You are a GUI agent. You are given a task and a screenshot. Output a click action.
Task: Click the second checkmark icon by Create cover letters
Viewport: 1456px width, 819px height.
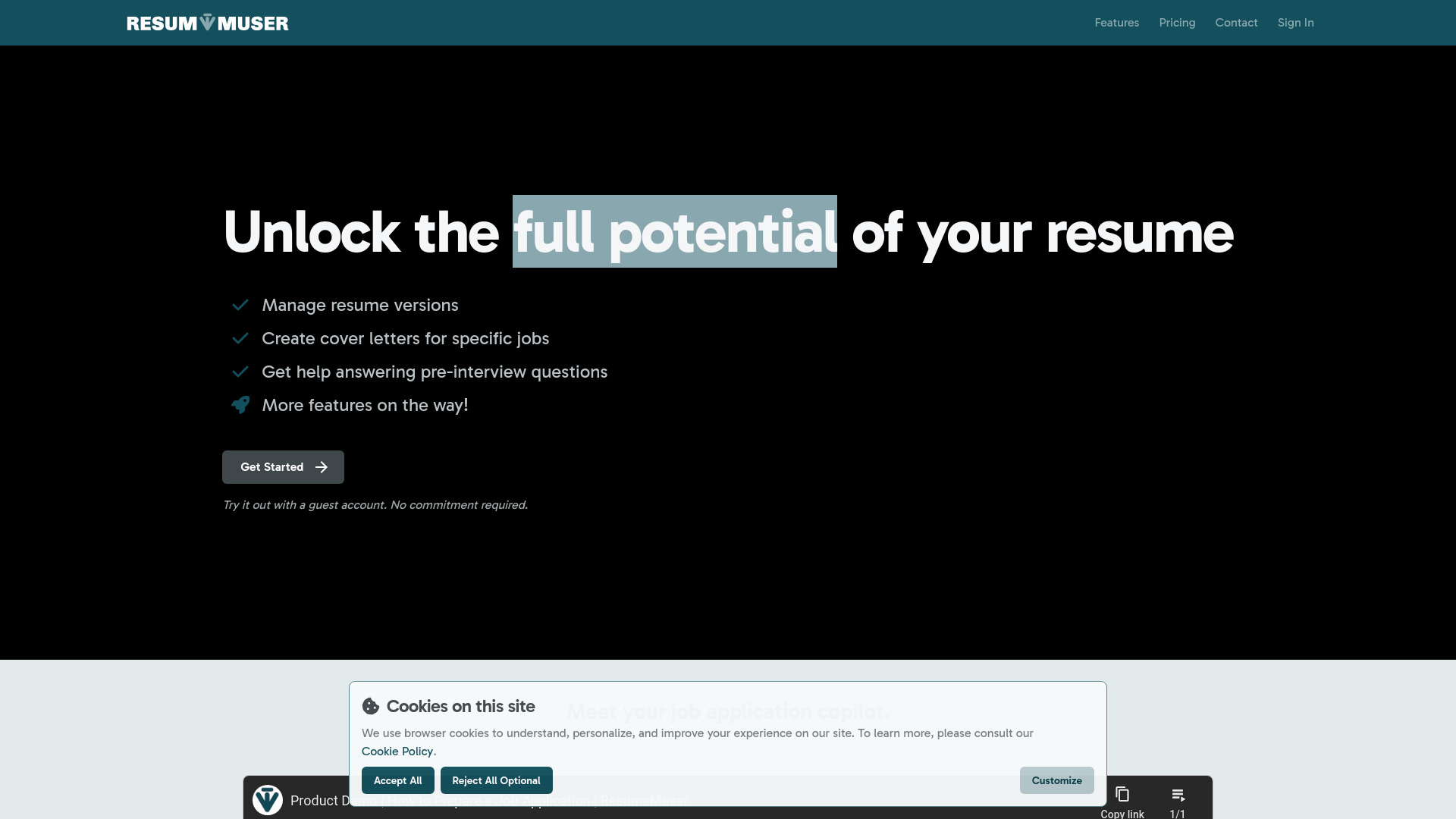tap(240, 338)
